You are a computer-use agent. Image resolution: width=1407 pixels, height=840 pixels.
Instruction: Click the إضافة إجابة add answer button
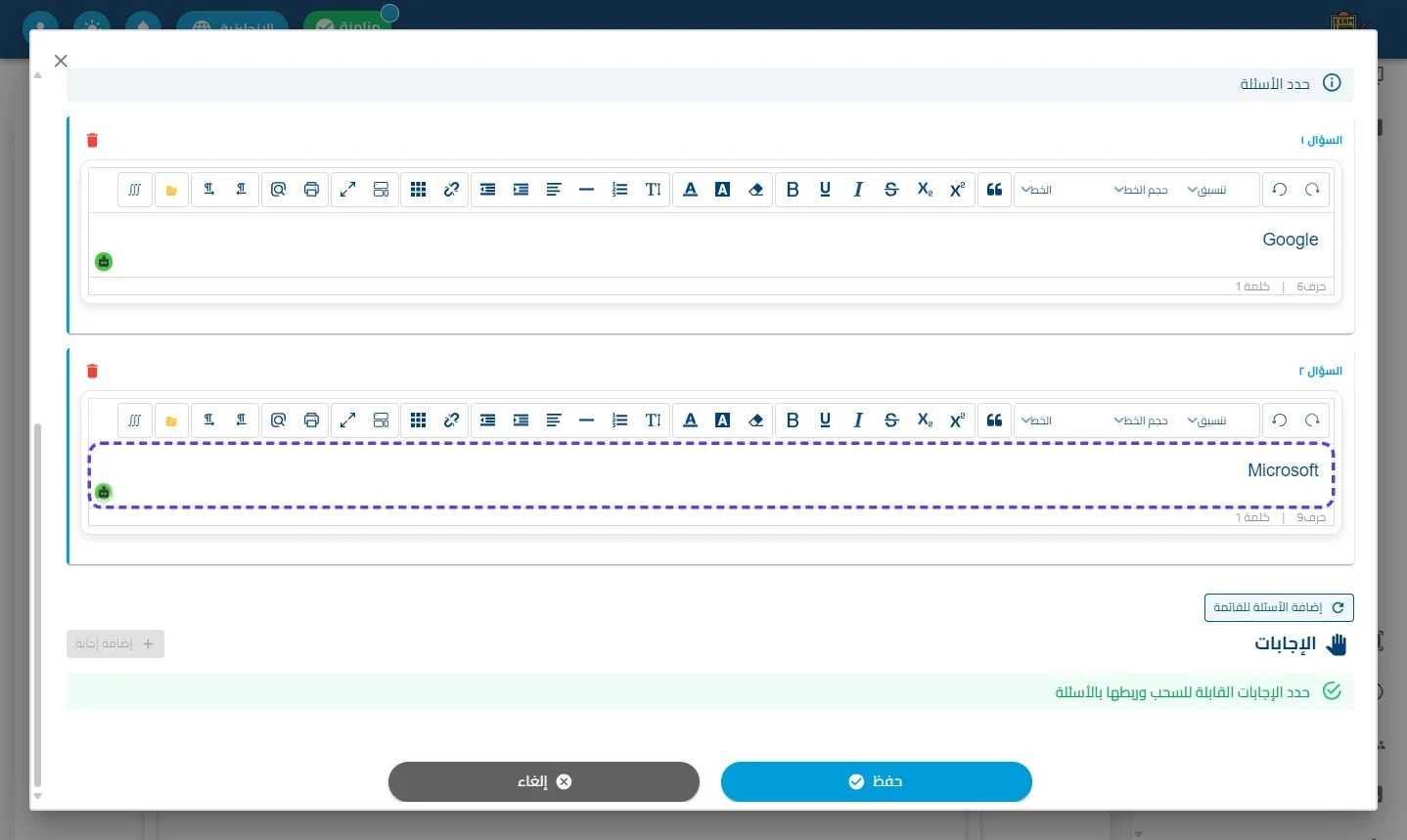tap(115, 643)
